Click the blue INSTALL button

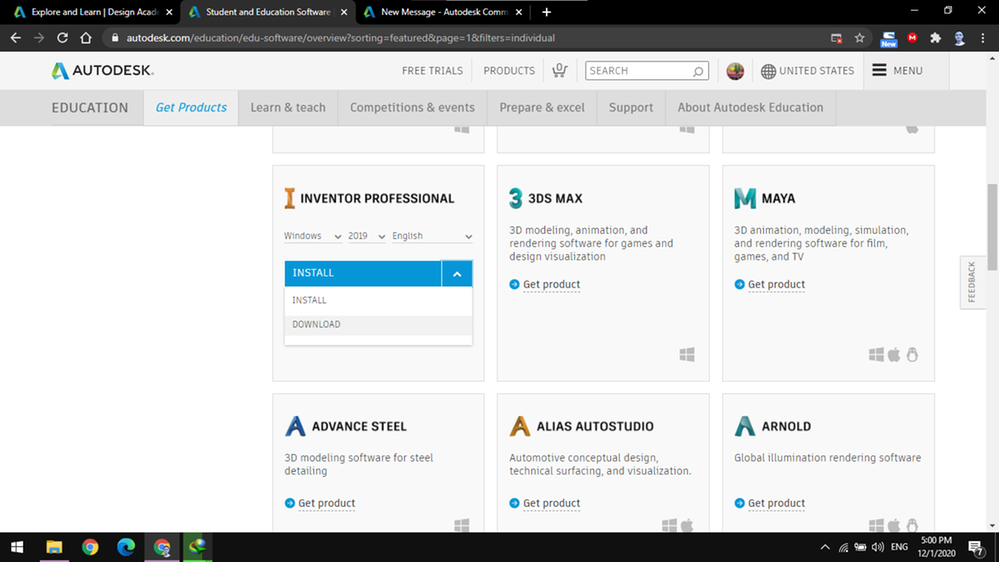coord(363,273)
